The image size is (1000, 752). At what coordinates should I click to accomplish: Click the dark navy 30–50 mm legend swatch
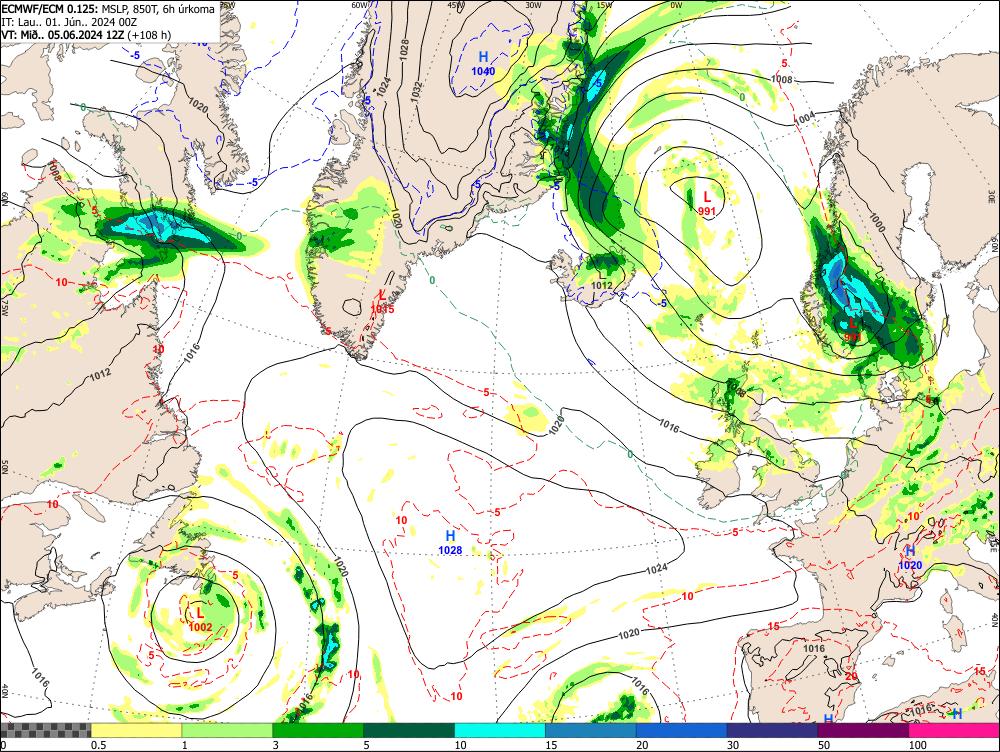(772, 730)
